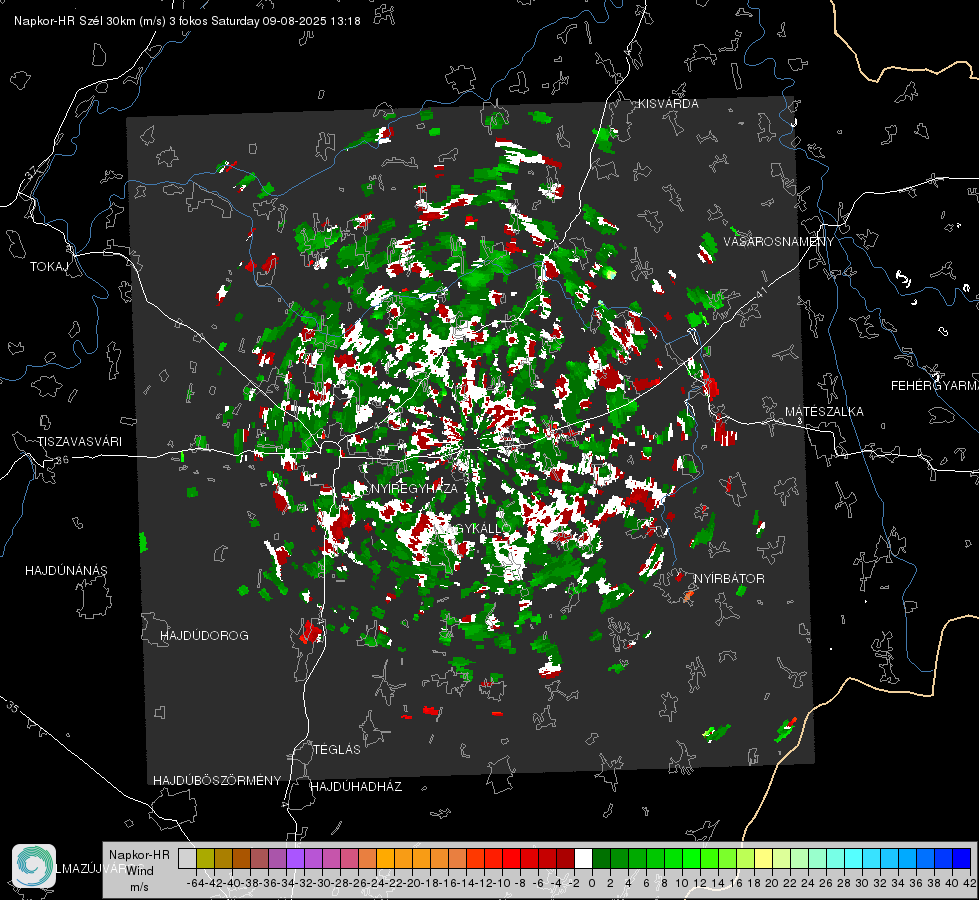
Task: Select the TOKAJ label on the map
Action: click(x=49, y=267)
